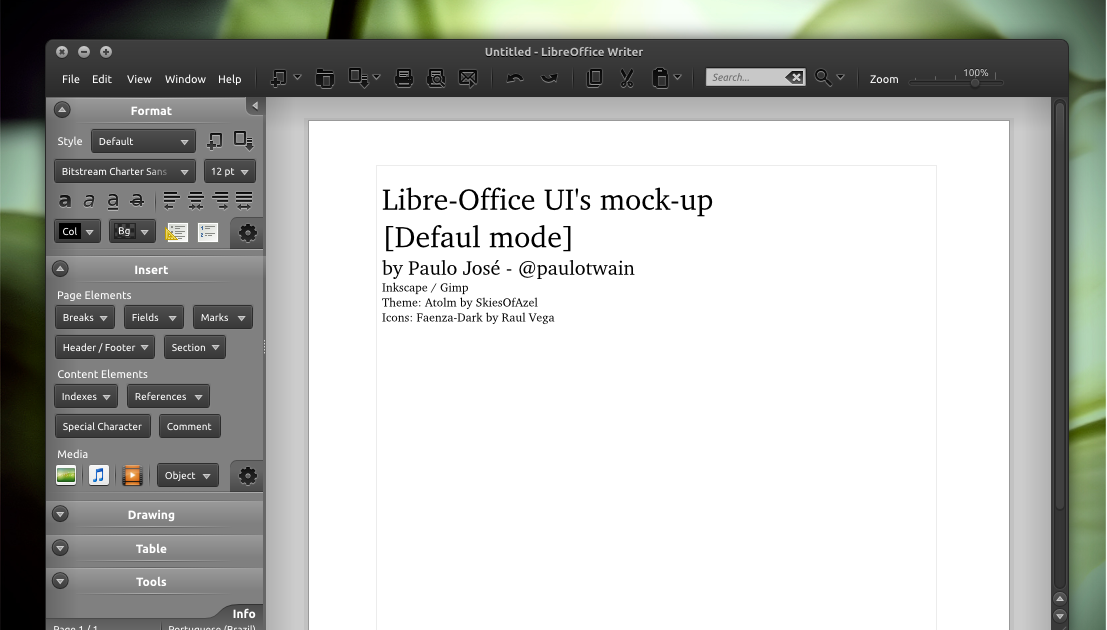This screenshot has width=1107, height=630.
Task: Toggle underline text formatting
Action: (x=113, y=201)
